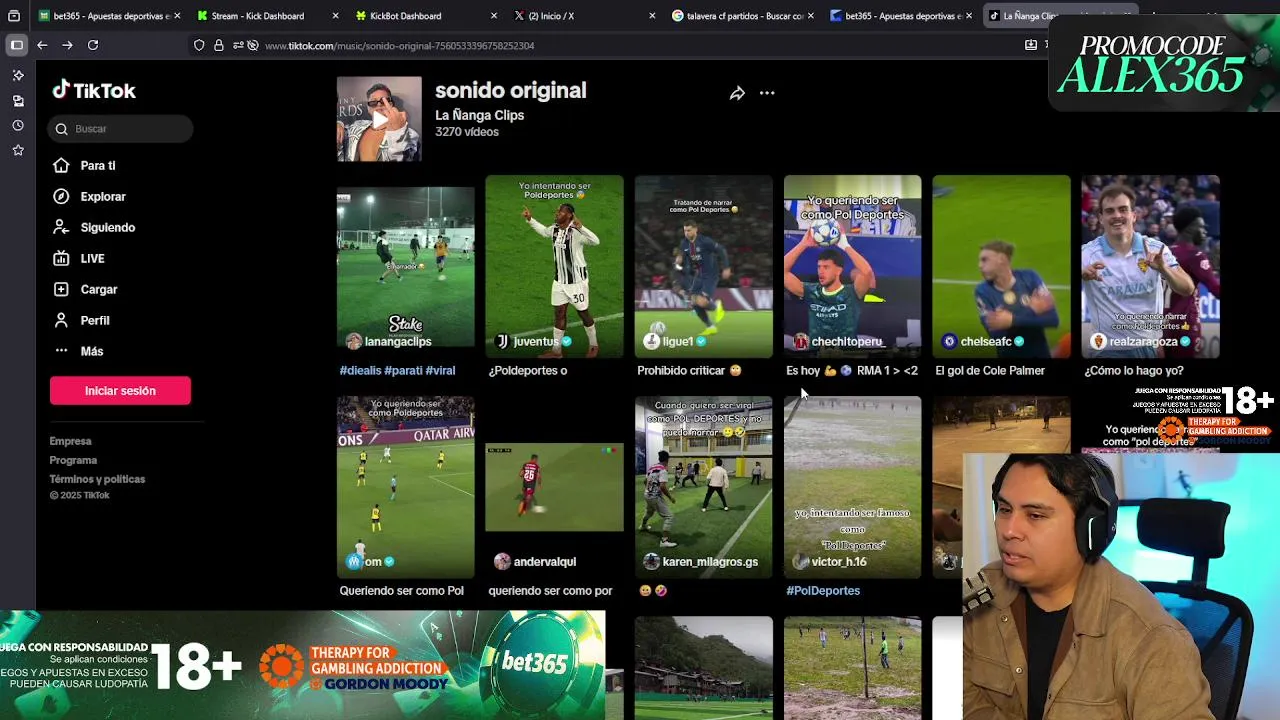
Task: Click the #diealis #parati #viral hashtags caption
Action: pyautogui.click(x=397, y=370)
